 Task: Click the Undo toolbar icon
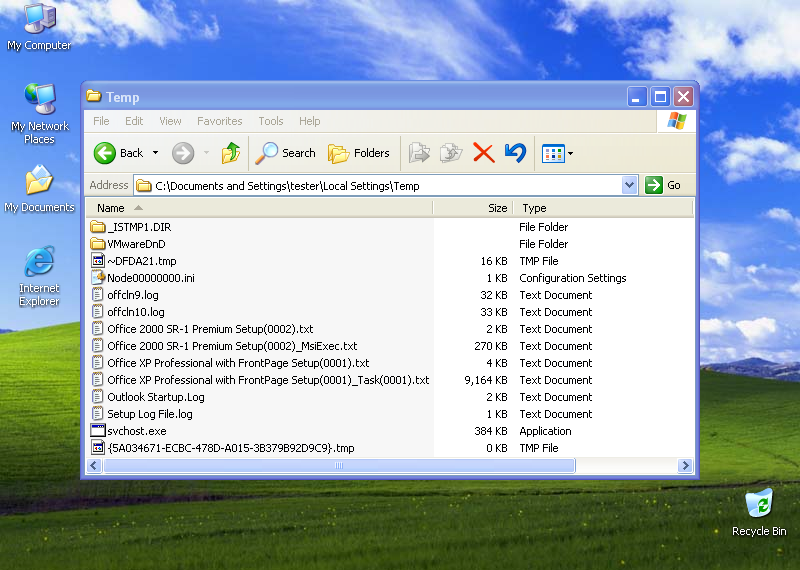pyautogui.click(x=515, y=153)
